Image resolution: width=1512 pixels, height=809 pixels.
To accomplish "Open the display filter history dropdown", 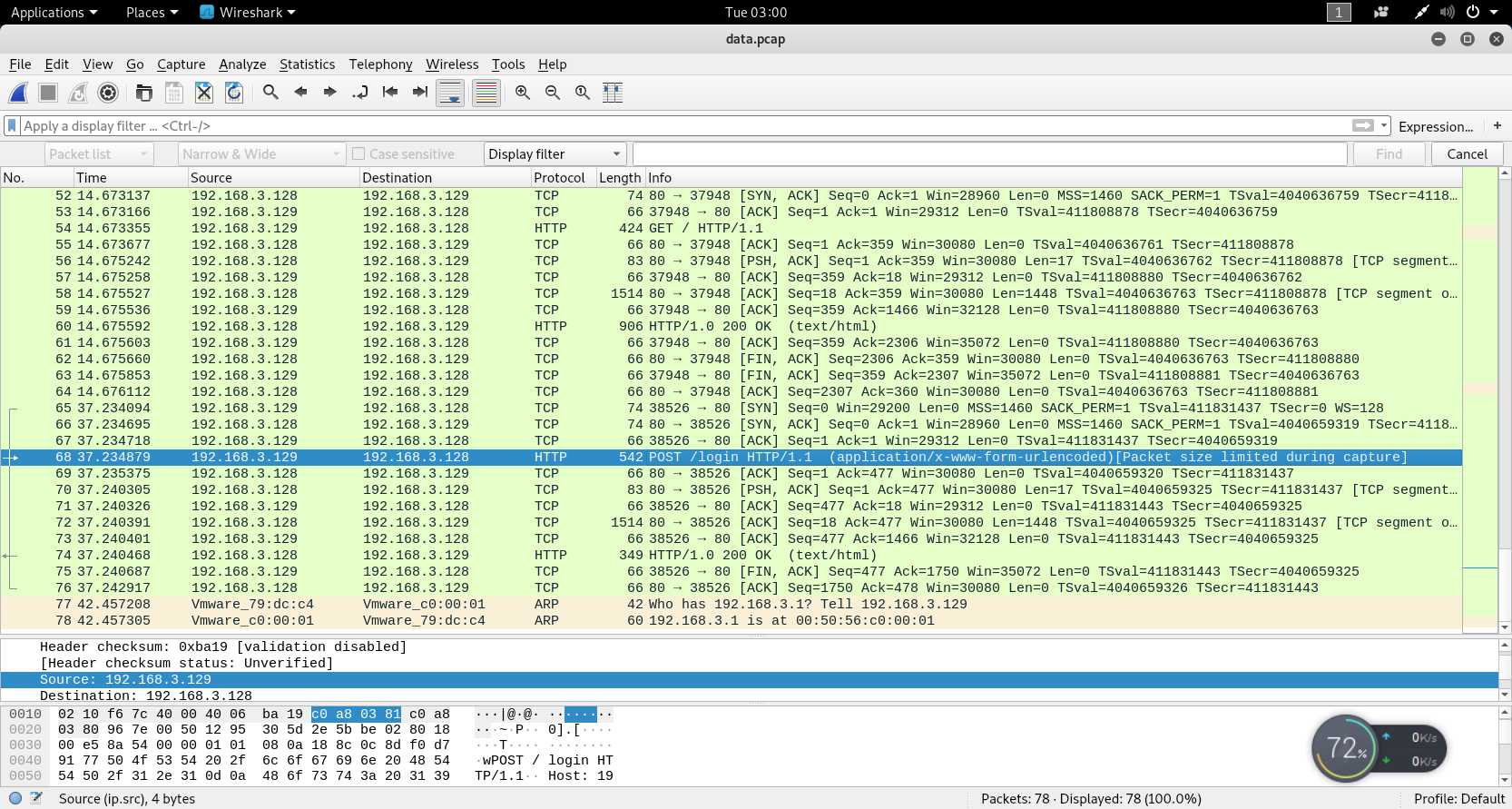I will click(x=1384, y=126).
